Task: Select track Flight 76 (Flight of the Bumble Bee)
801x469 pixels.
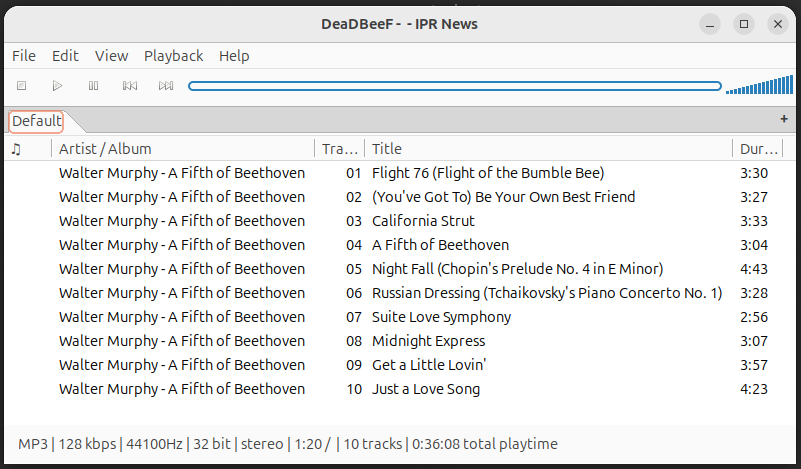Action: tap(488, 173)
